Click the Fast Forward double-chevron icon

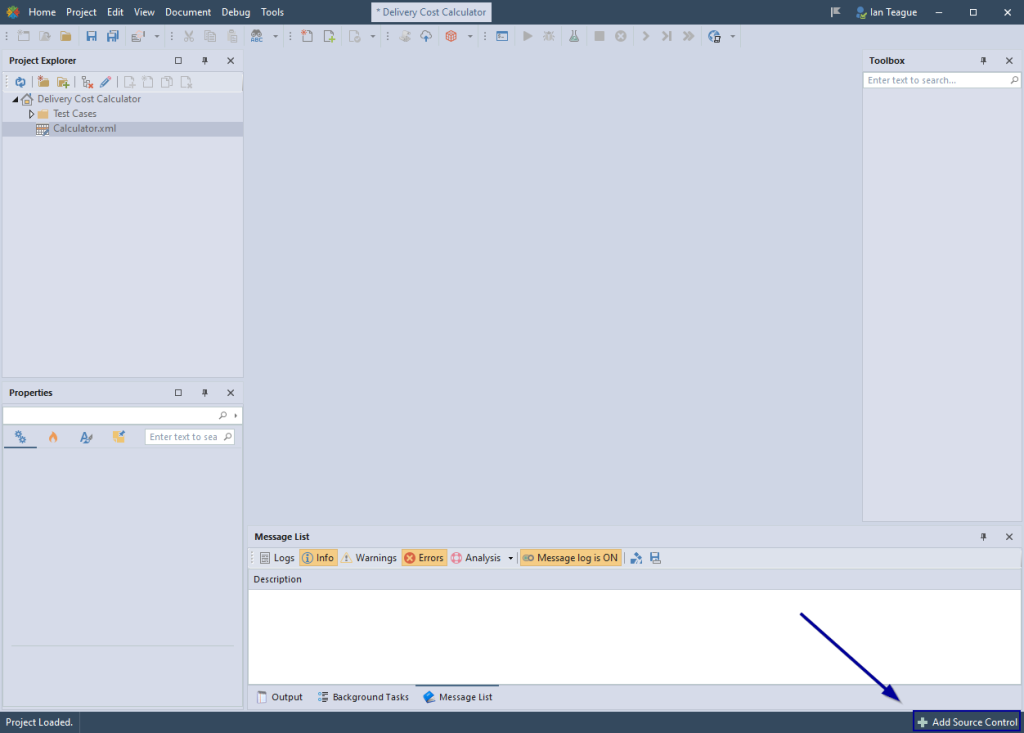click(688, 37)
